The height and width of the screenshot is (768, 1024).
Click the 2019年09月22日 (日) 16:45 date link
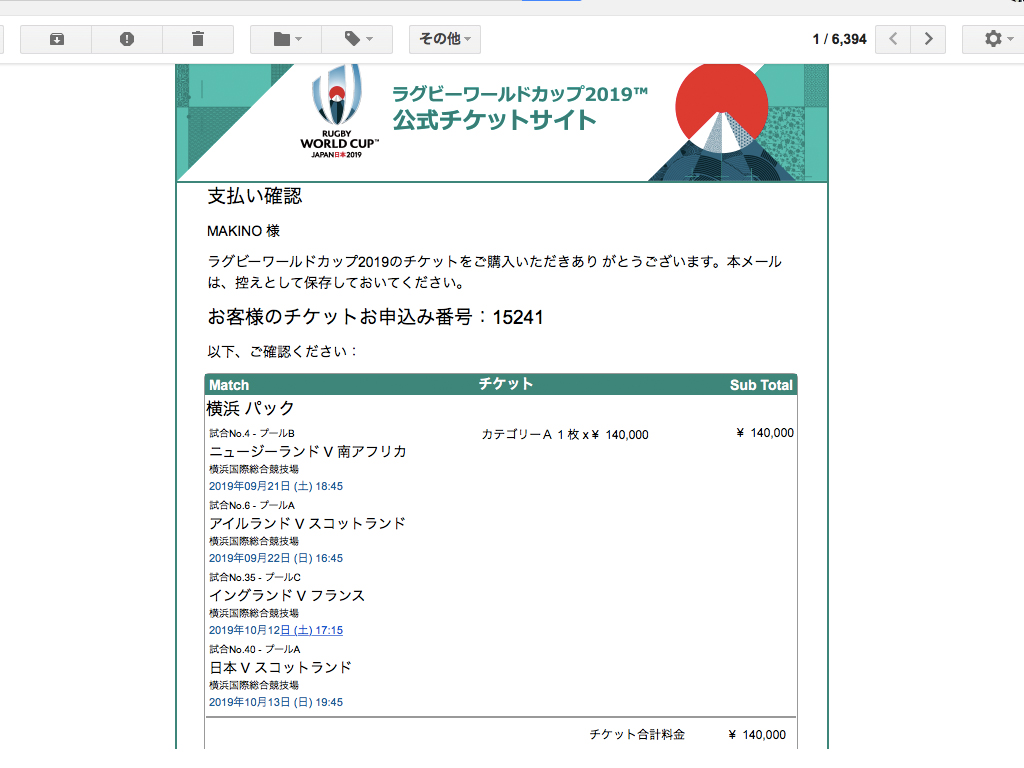[x=276, y=558]
